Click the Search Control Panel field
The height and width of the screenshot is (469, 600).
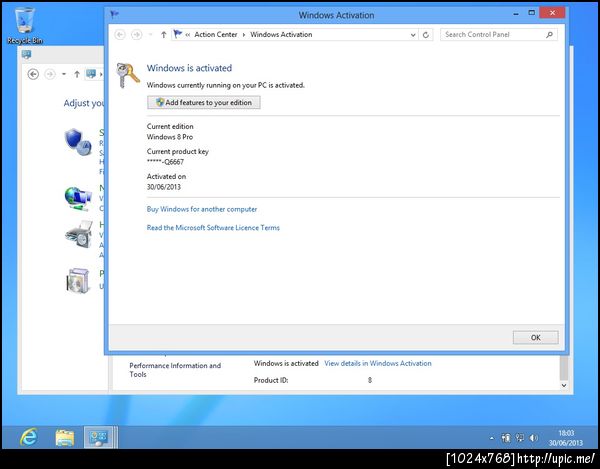pos(499,34)
